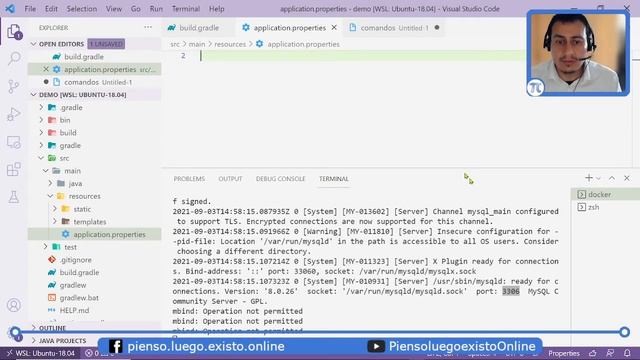Expand the static folder
This screenshot has height=360, width=640.
point(55,209)
